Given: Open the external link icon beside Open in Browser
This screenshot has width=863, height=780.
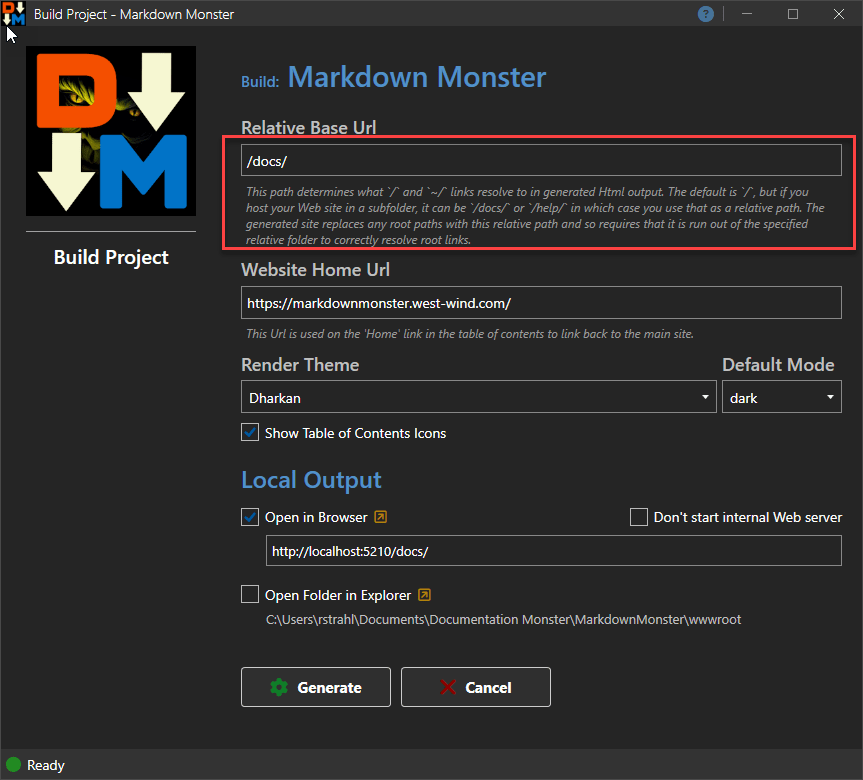Looking at the screenshot, I should (380, 517).
